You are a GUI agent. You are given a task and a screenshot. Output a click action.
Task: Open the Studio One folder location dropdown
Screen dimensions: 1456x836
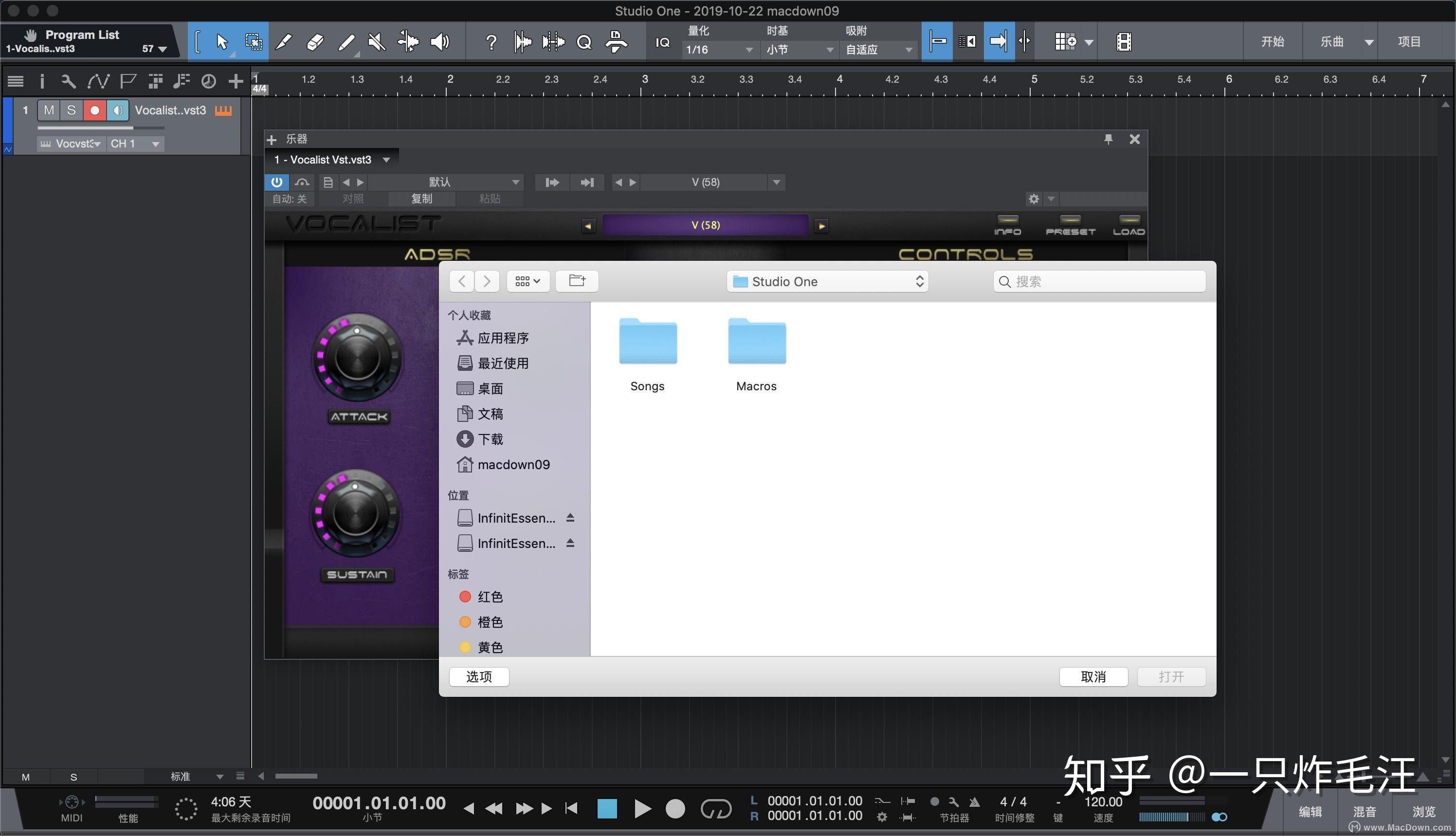(x=827, y=281)
